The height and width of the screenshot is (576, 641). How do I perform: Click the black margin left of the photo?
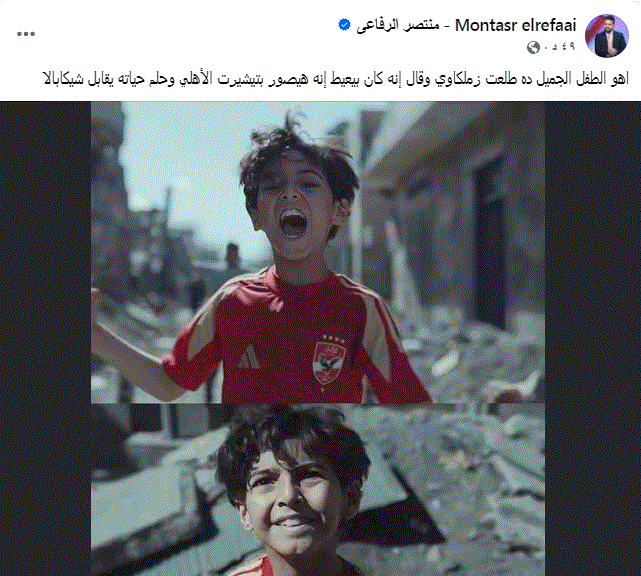pyautogui.click(x=45, y=338)
